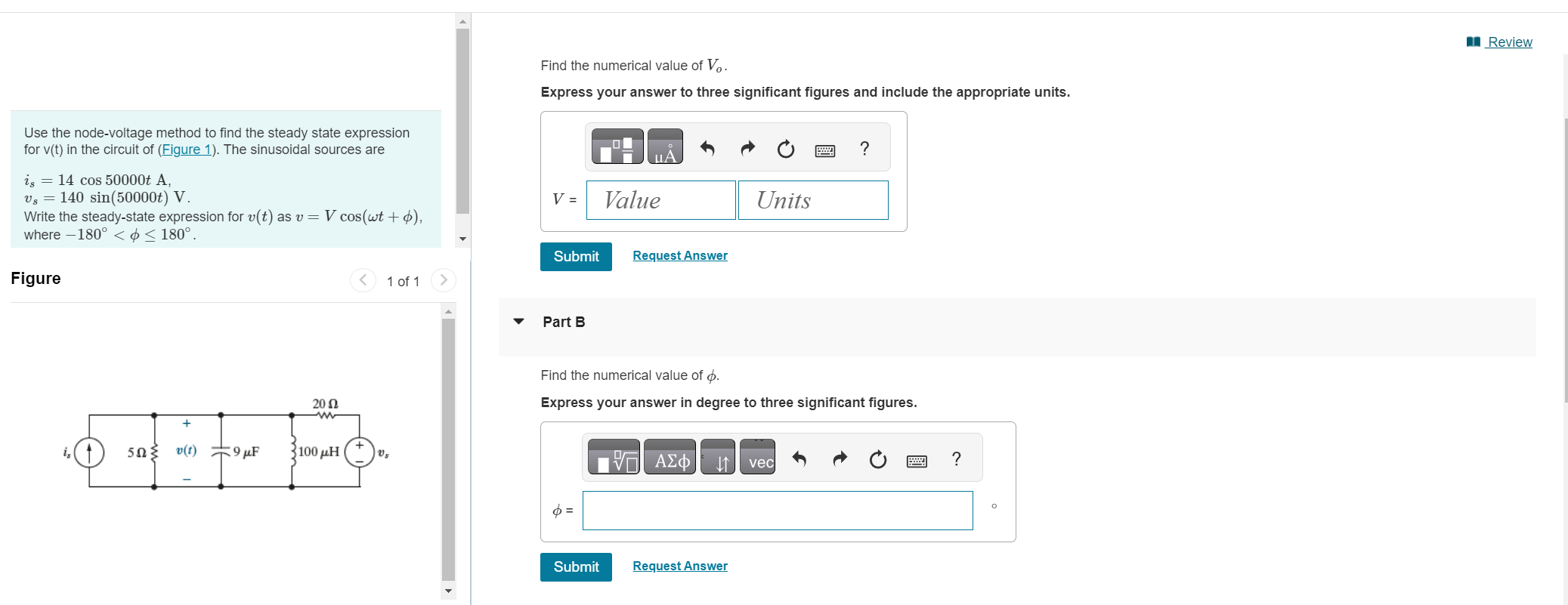Image resolution: width=1568 pixels, height=605 pixels.
Task: Open the keyboard shortcuts icon in Part A
Action: point(825,150)
